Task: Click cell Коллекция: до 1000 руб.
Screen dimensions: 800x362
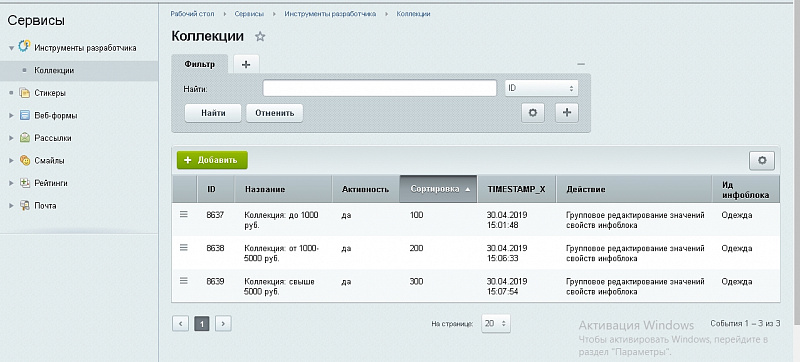Action: pyautogui.click(x=281, y=220)
